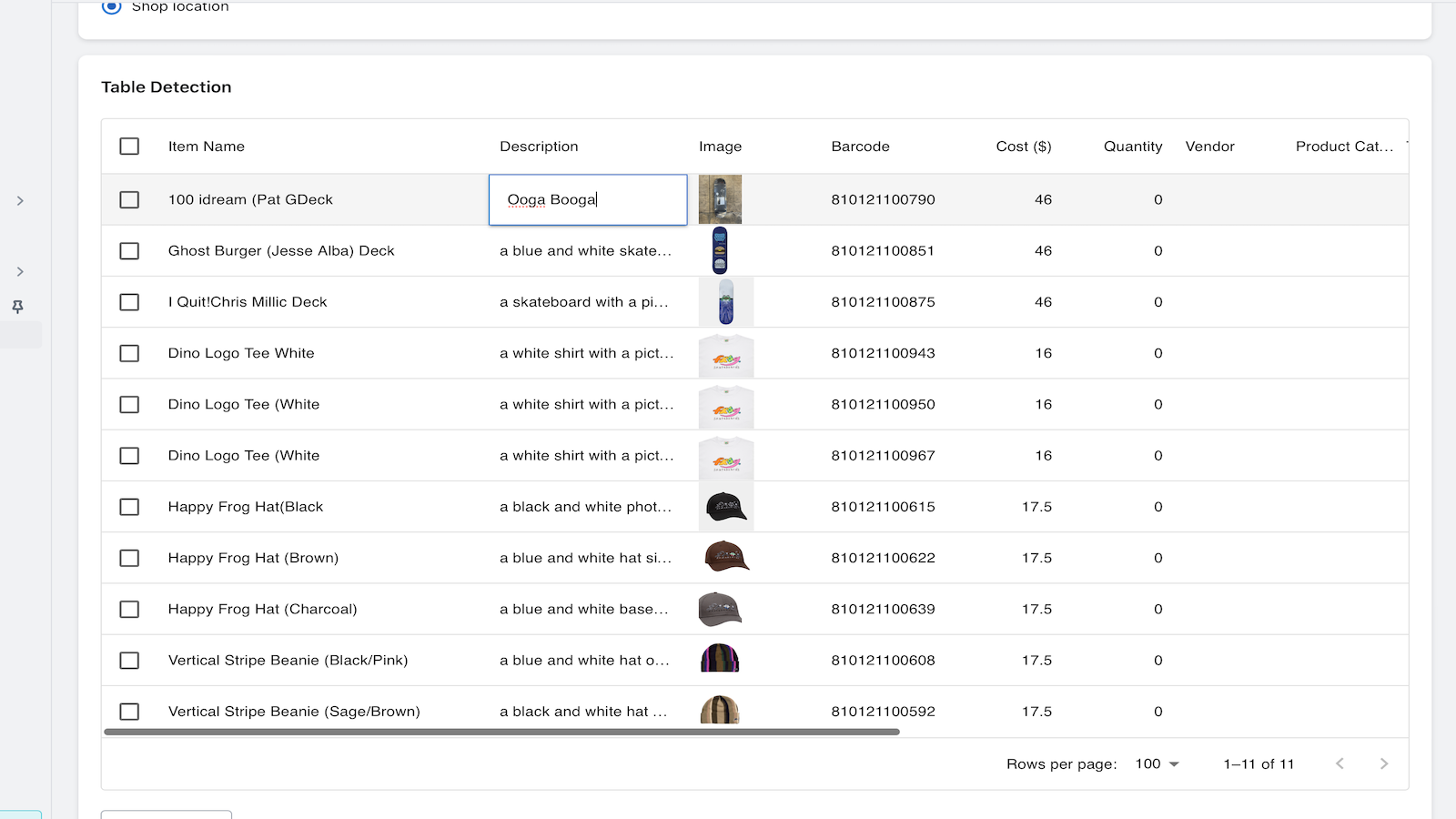Open the Happy Frog Hat (Charcoal) image
The image size is (1456, 819).
tap(720, 609)
